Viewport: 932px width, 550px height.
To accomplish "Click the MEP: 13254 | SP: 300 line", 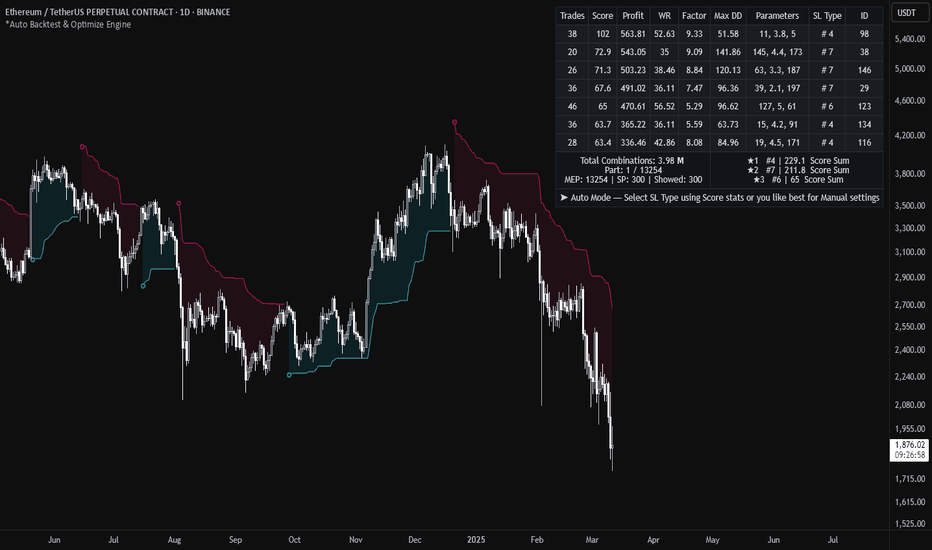I will coord(633,180).
